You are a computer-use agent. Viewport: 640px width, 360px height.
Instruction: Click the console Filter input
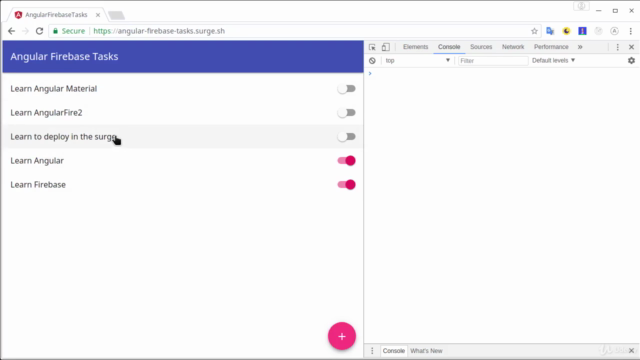pos(493,60)
